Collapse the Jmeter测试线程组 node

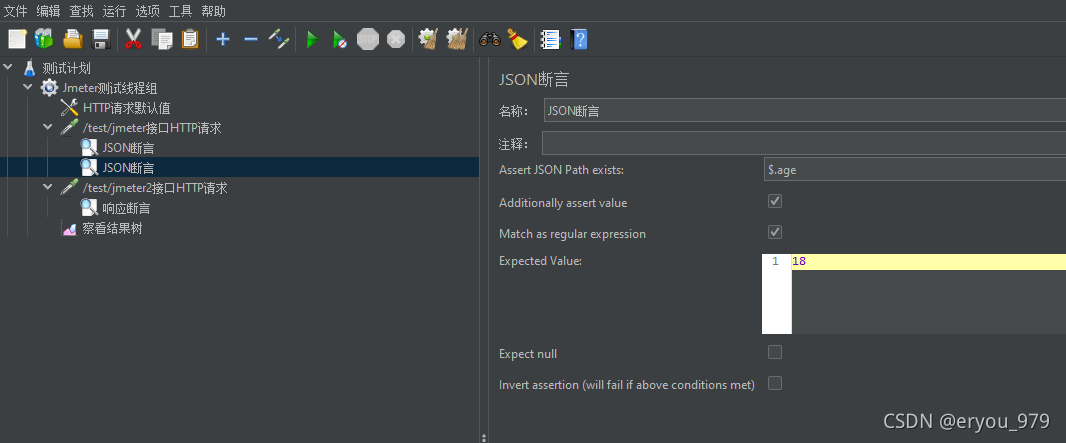pos(28,87)
